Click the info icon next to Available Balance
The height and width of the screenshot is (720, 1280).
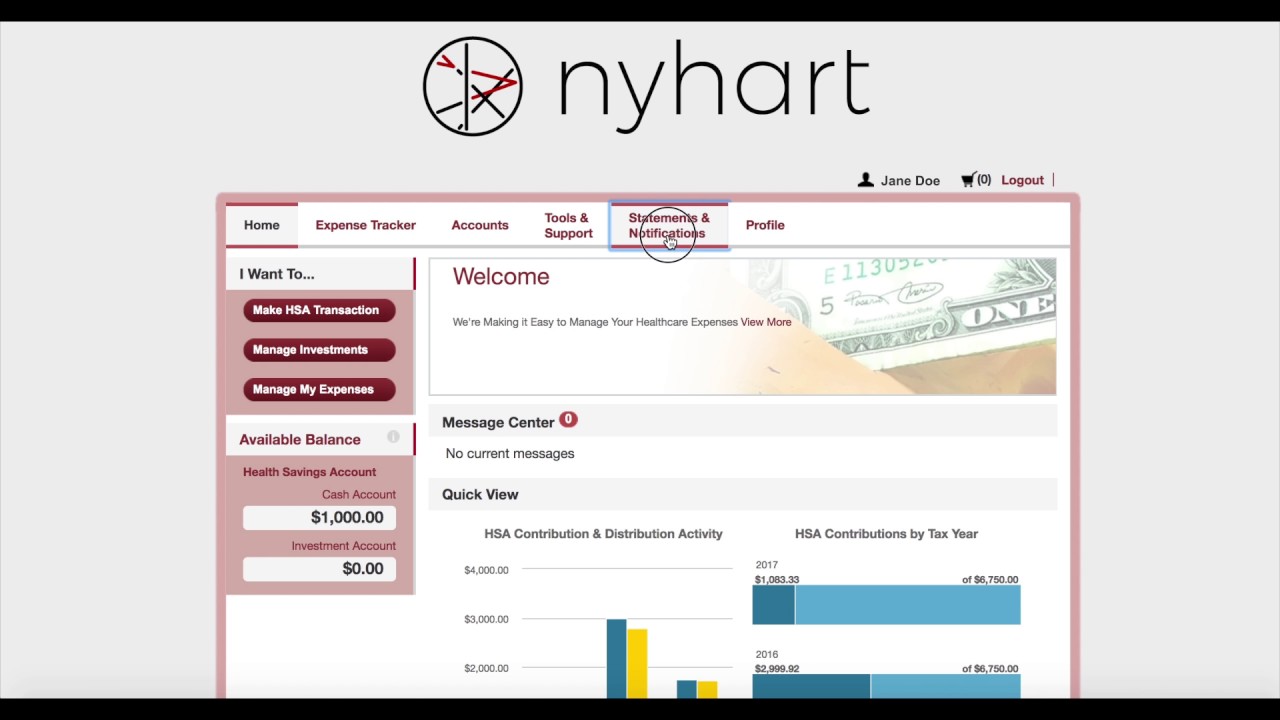click(393, 437)
